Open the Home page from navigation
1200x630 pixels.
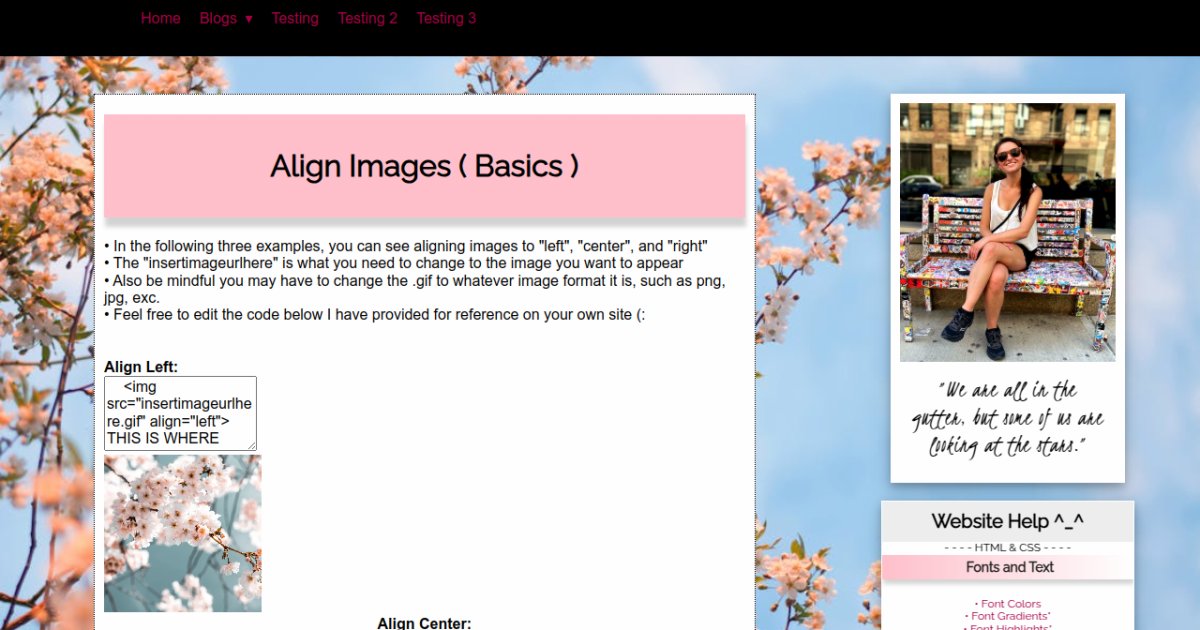tap(160, 18)
